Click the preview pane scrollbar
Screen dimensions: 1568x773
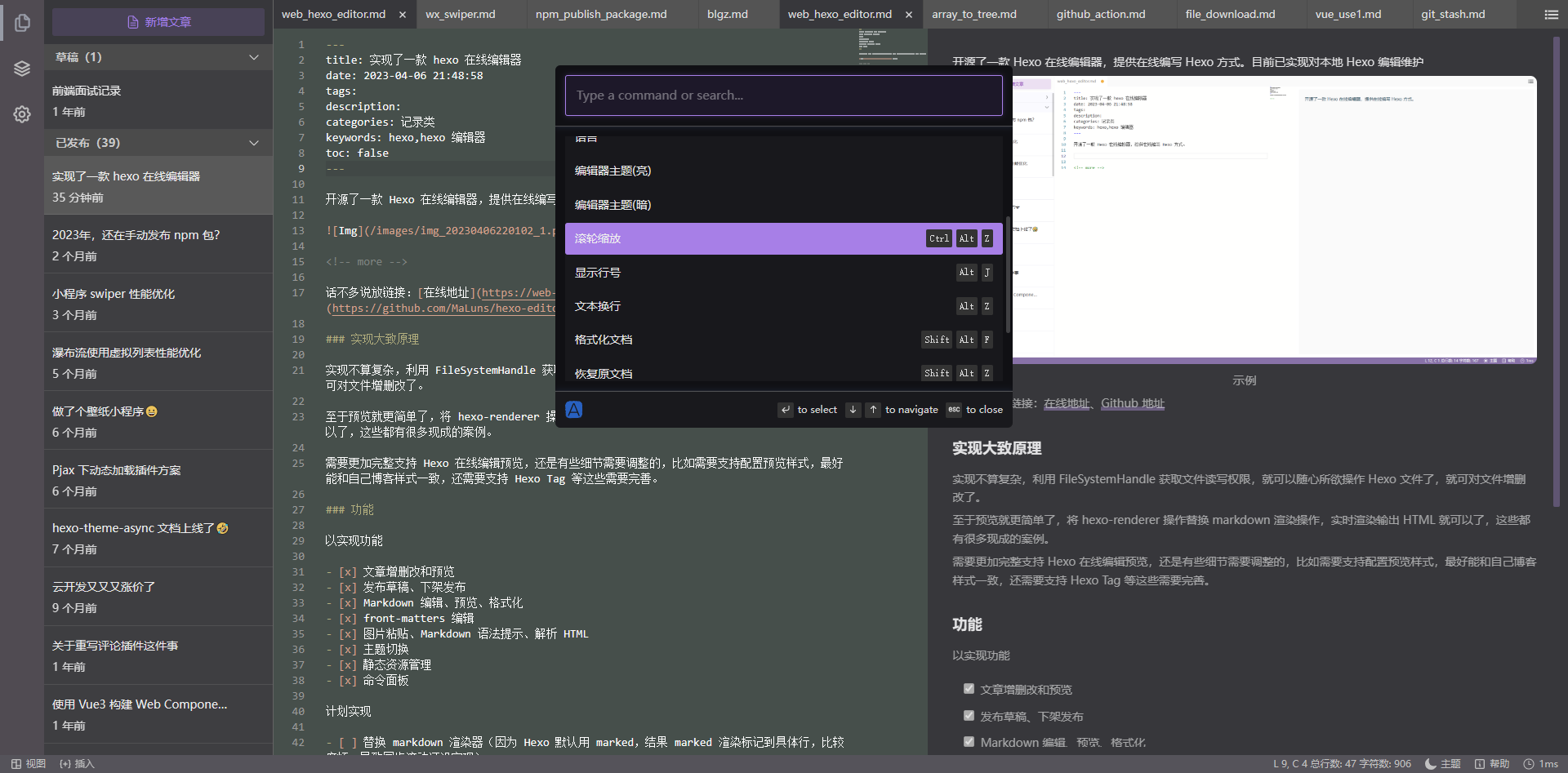point(1556,273)
